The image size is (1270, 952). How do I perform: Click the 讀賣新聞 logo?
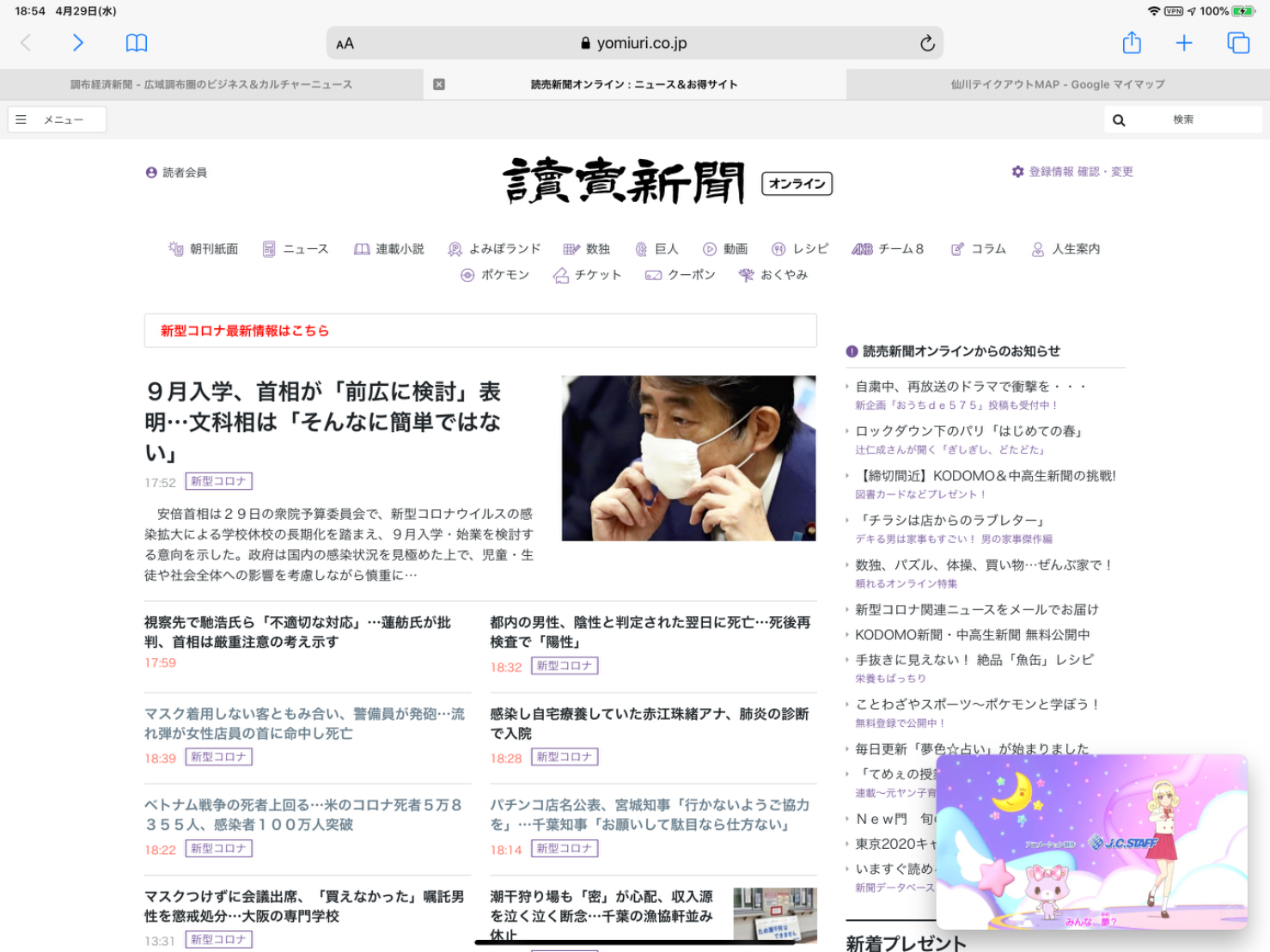[x=624, y=180]
